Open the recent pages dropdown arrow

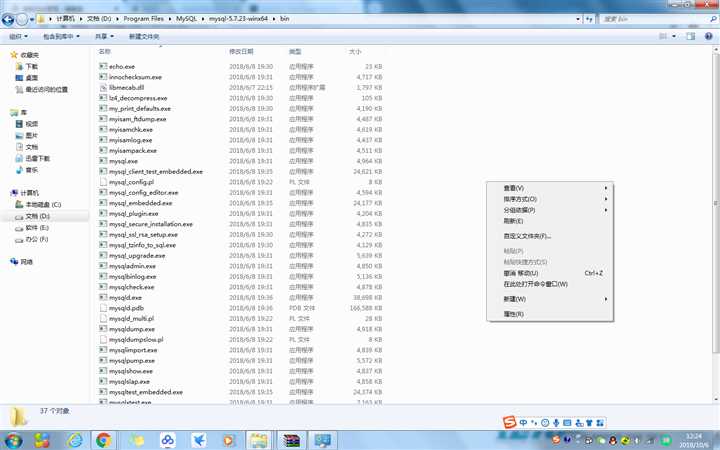32,19
